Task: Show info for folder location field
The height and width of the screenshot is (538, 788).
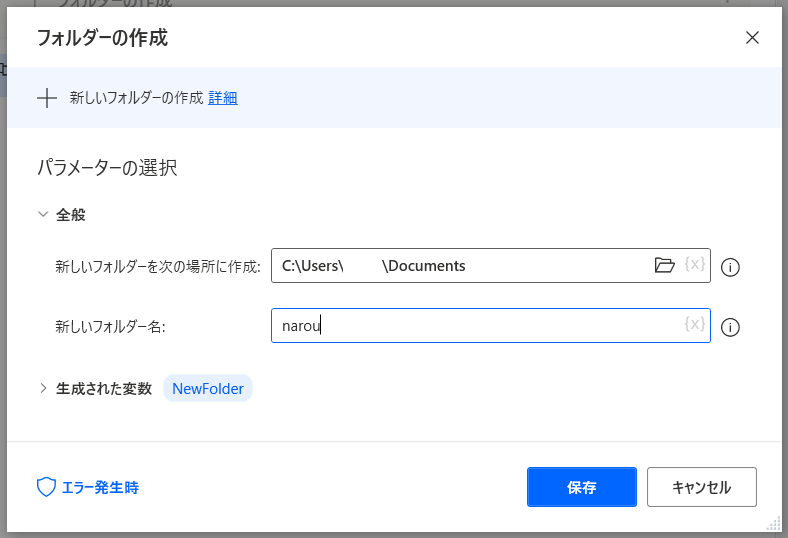Action: pyautogui.click(x=730, y=267)
